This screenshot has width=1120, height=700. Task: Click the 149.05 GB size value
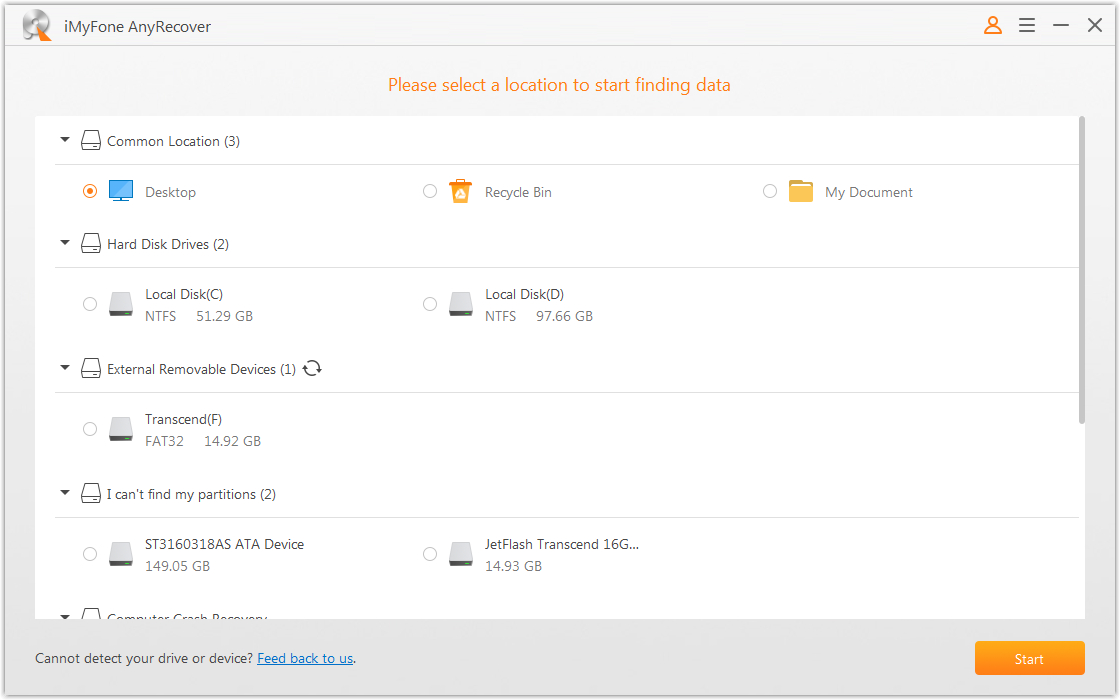(x=177, y=566)
